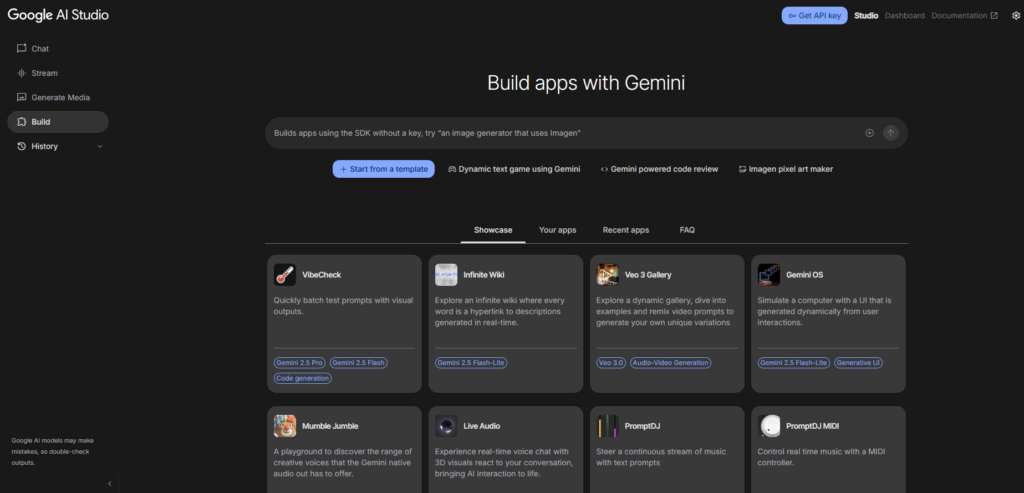Open the PromptDJ app icon
This screenshot has width=1024, height=493.
click(x=607, y=426)
